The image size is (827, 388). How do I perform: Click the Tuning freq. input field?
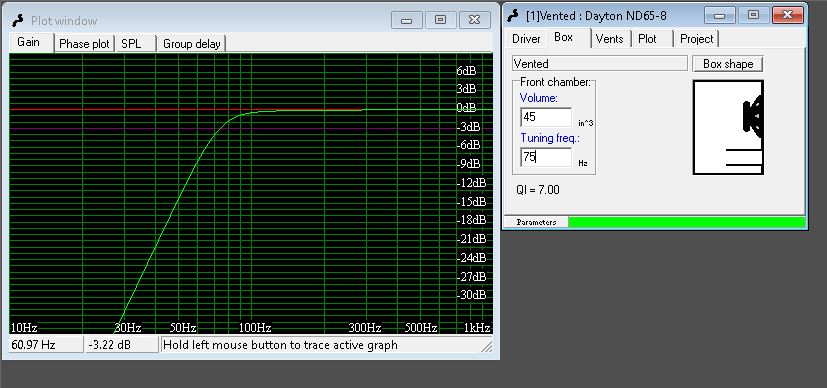point(546,157)
